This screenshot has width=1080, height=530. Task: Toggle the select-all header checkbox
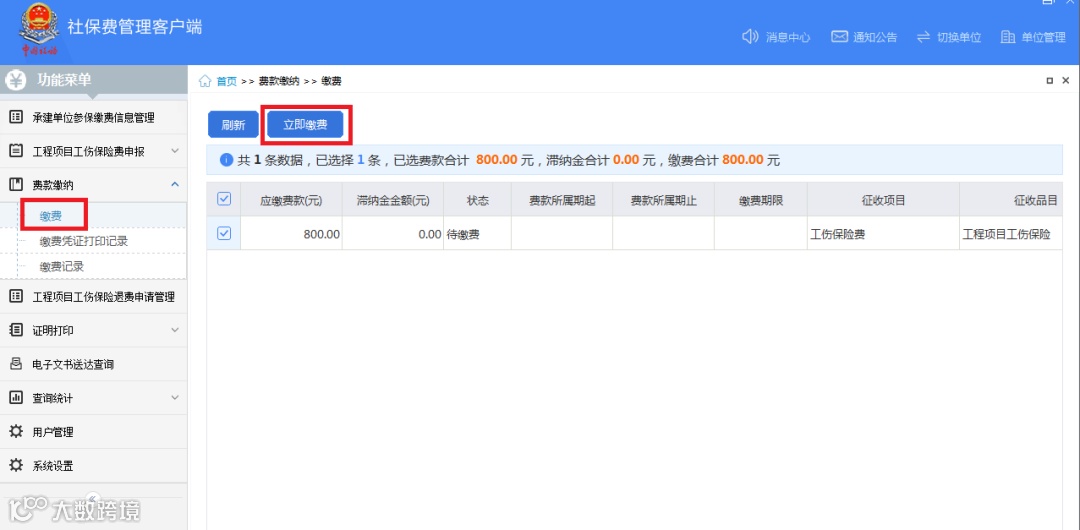(224, 199)
